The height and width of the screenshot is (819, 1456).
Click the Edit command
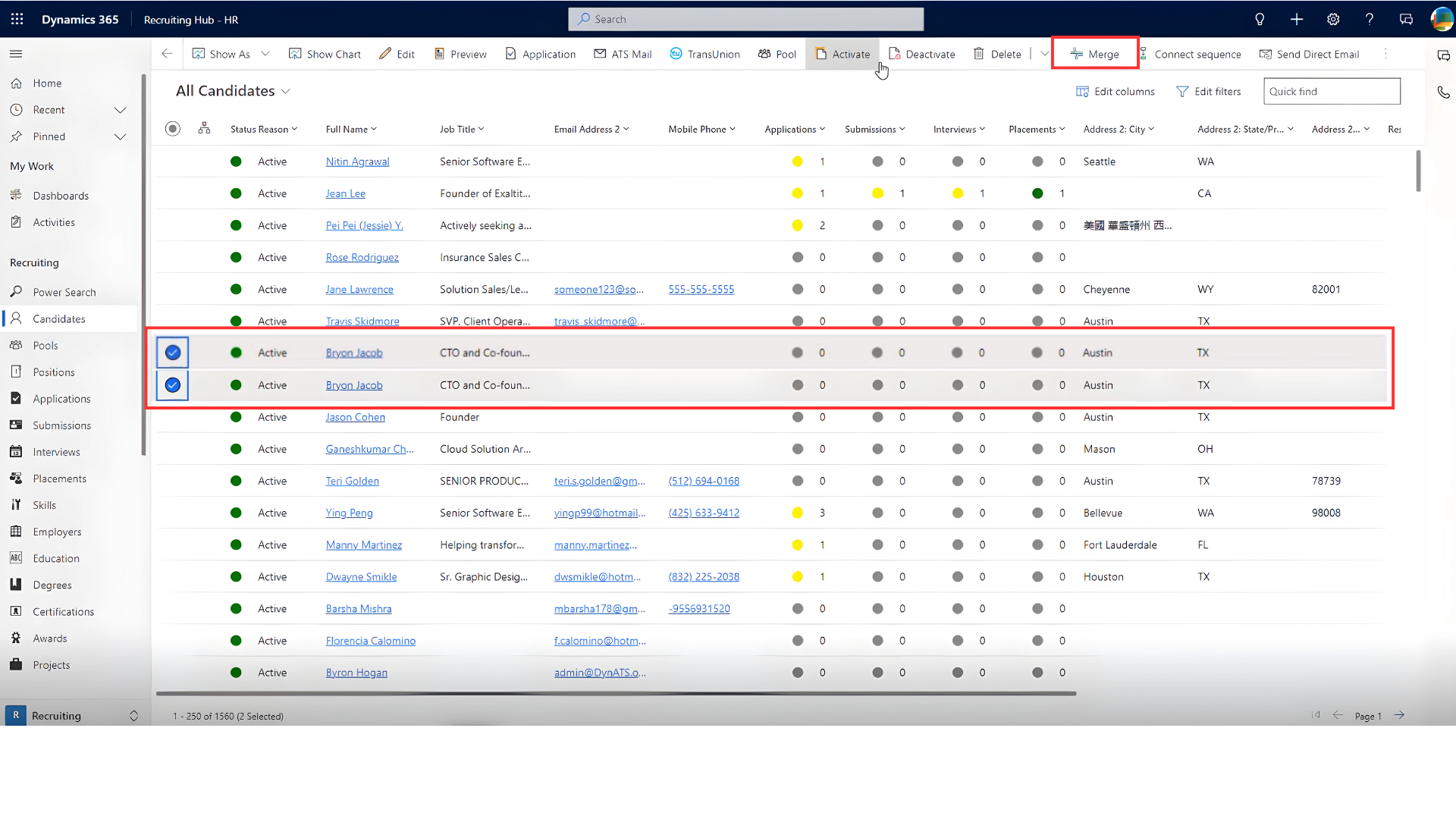click(397, 54)
